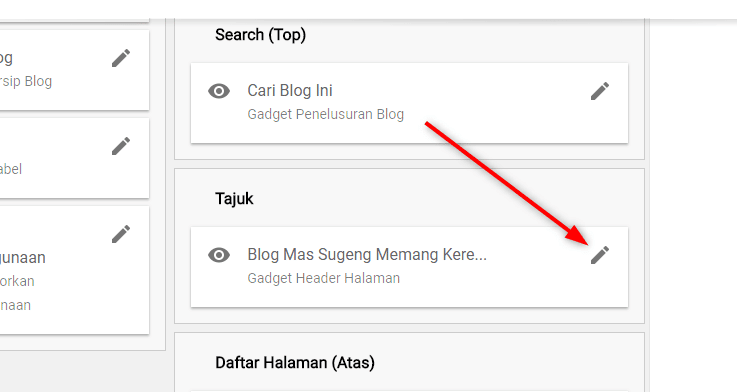Click the 'abel' text in left card
This screenshot has height=392, width=737.
[x=11, y=169]
